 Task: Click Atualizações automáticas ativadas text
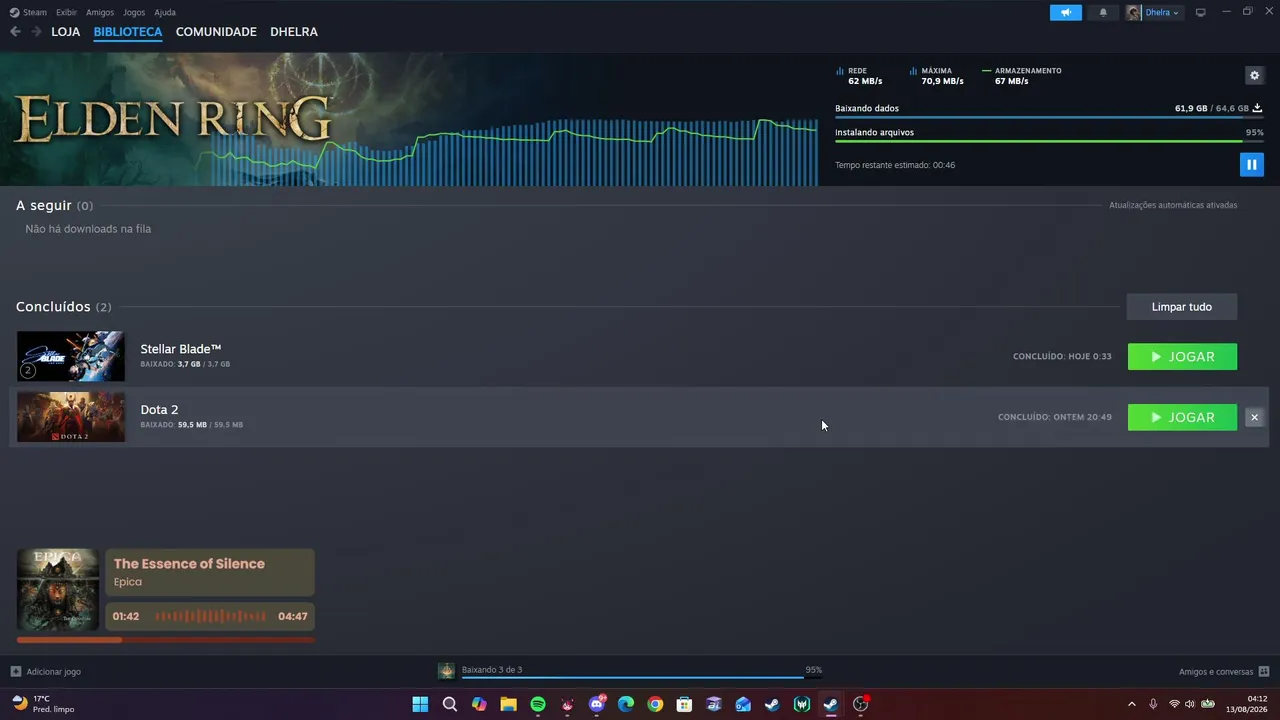point(1173,205)
